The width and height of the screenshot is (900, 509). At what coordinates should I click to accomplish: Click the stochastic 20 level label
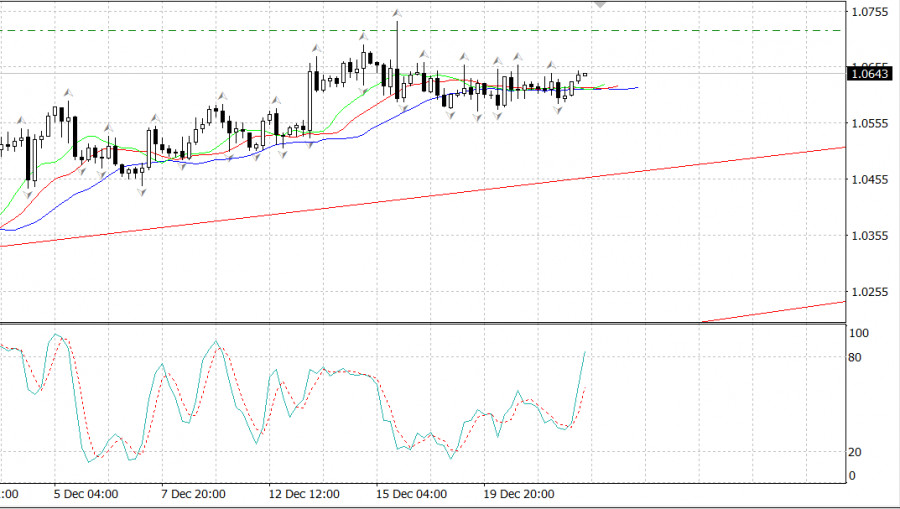tap(856, 452)
